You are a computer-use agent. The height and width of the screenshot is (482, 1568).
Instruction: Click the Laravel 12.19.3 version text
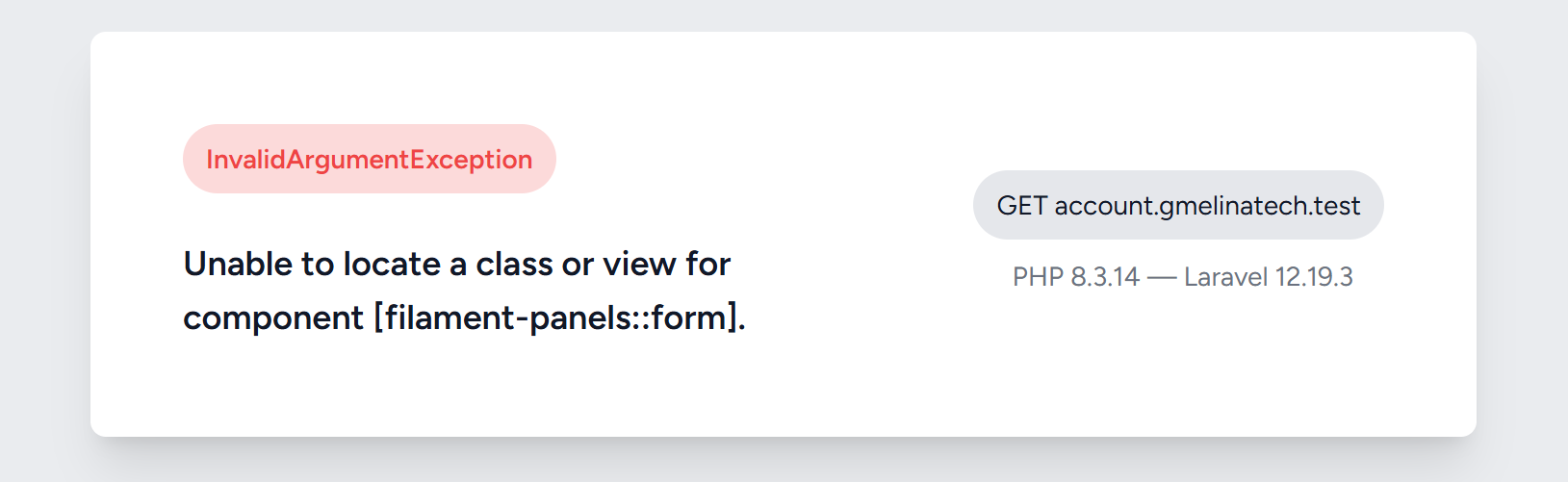pyautogui.click(x=1268, y=277)
